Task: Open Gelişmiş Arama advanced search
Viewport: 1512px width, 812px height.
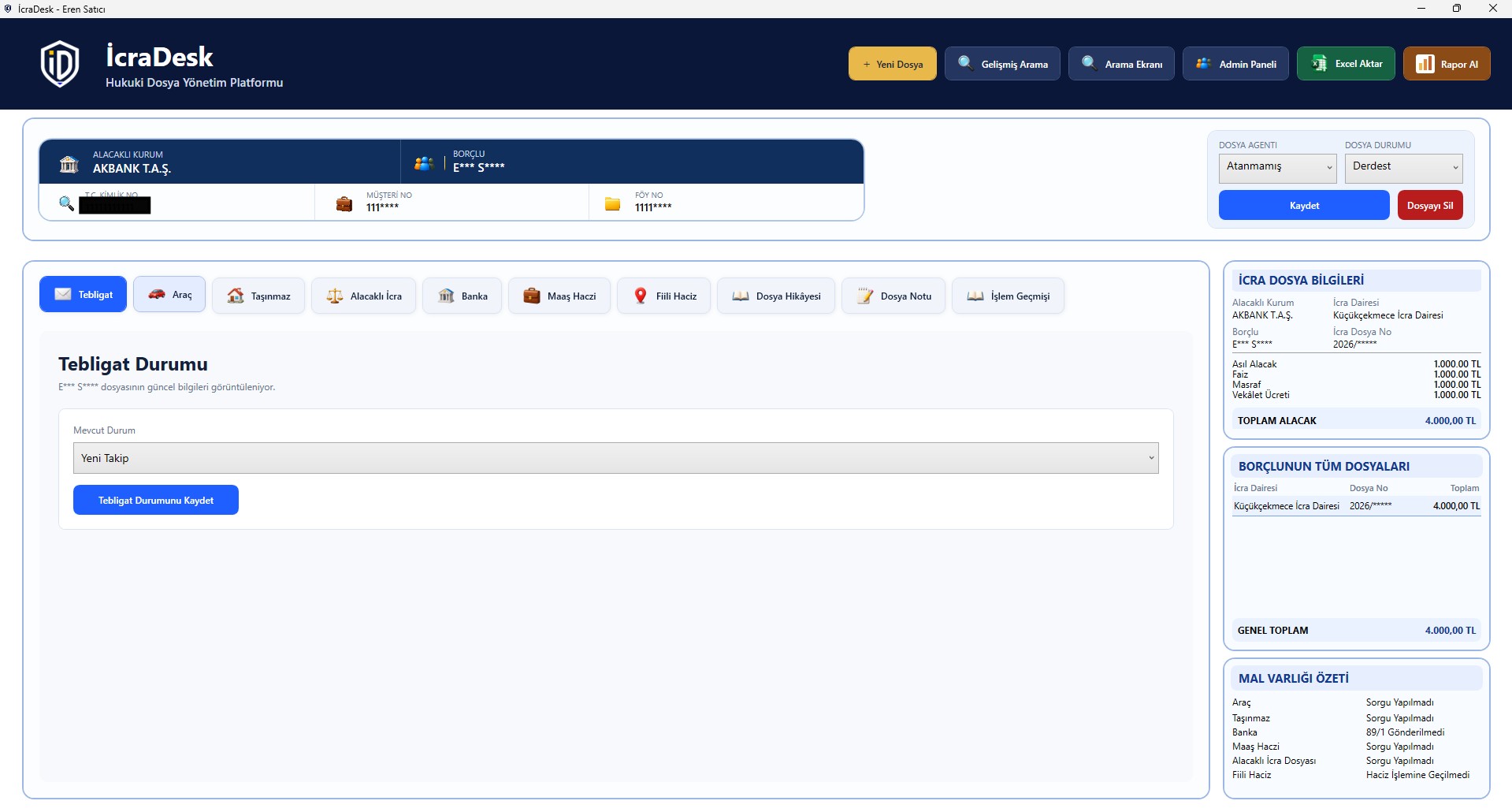Action: (x=1002, y=64)
